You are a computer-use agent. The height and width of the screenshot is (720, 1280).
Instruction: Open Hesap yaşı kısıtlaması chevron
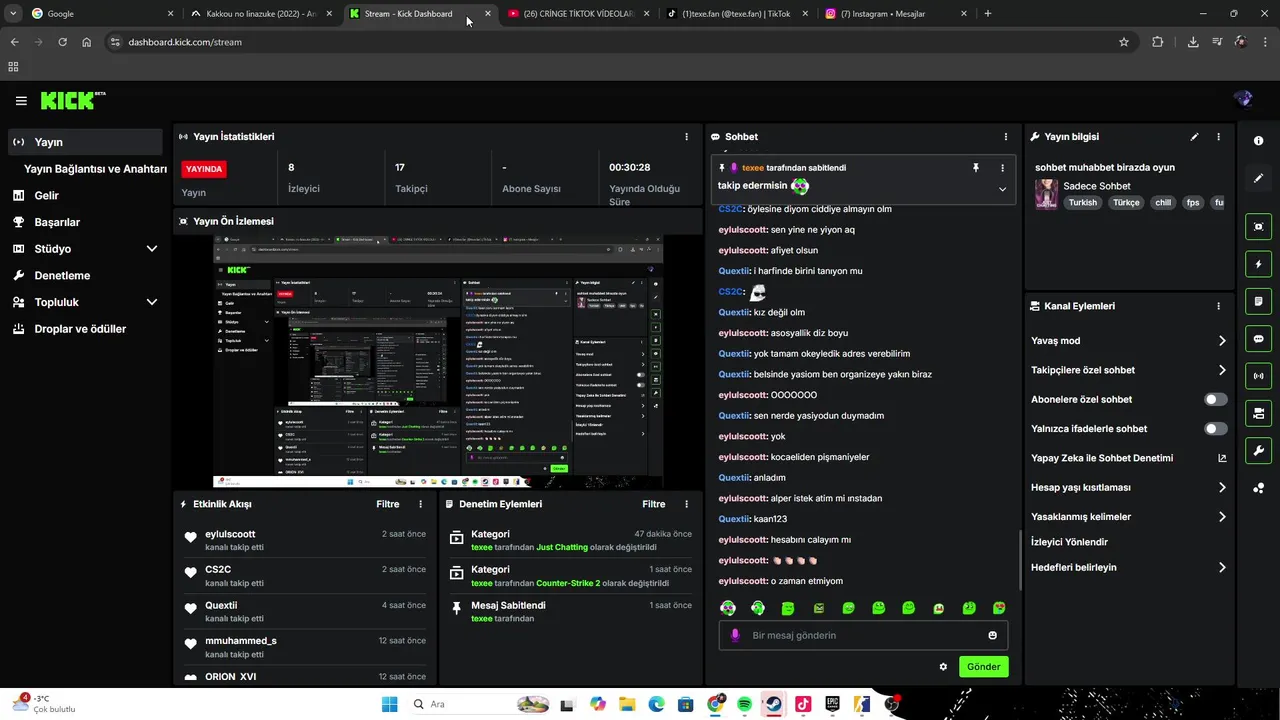coord(1222,488)
